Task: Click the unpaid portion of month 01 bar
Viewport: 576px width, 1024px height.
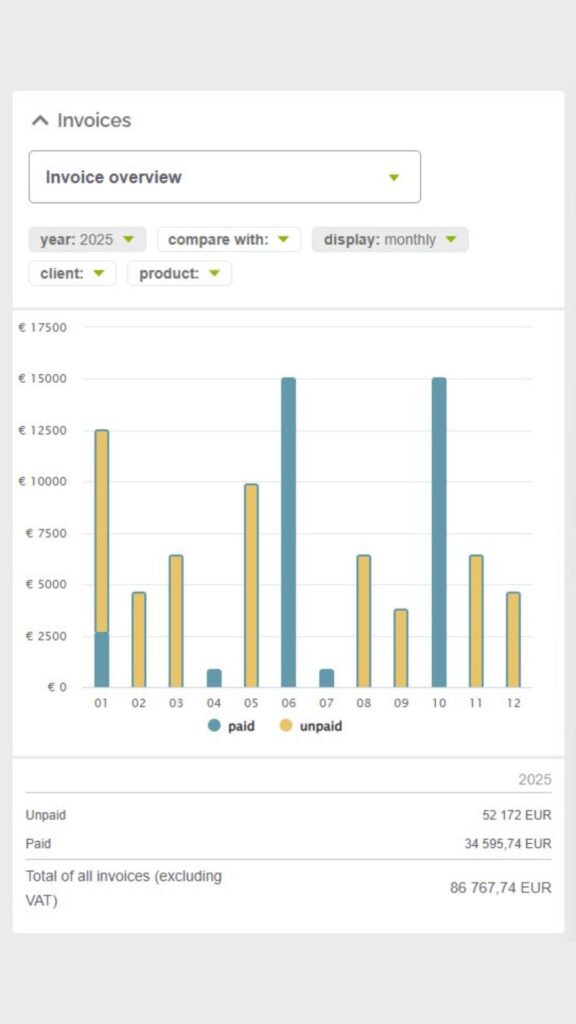Action: tap(102, 531)
